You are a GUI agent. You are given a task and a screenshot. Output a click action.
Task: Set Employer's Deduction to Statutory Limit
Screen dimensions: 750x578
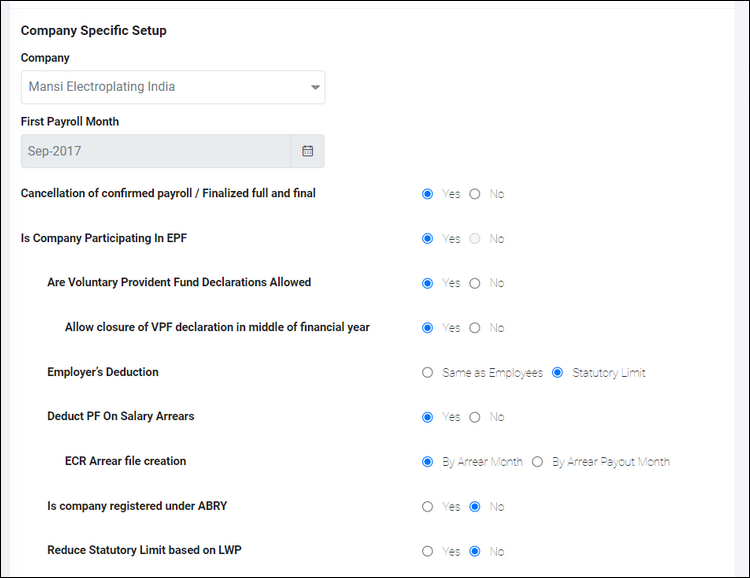coord(558,373)
